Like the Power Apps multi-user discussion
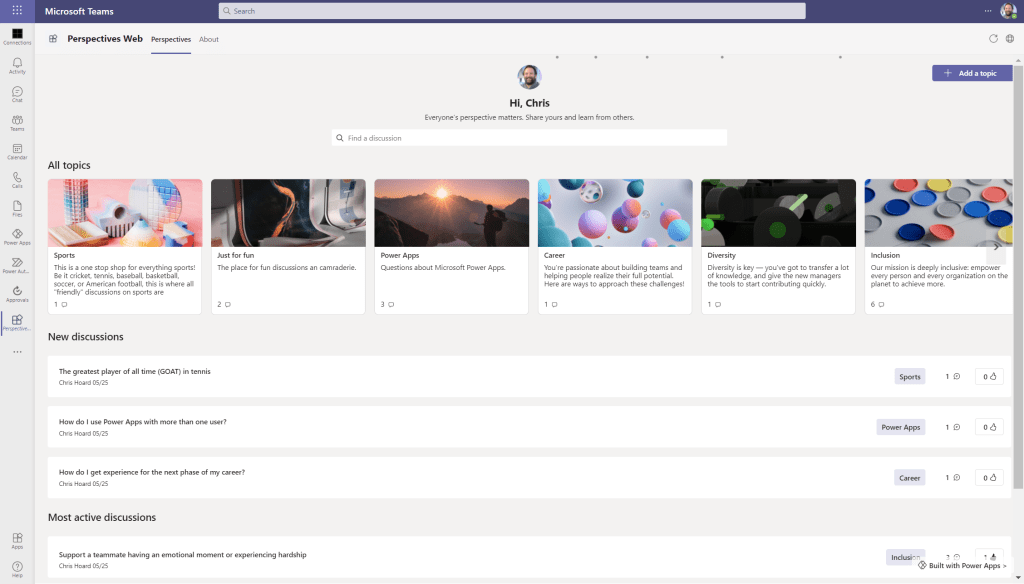Screen dimensions: 1024x584 coord(989,427)
